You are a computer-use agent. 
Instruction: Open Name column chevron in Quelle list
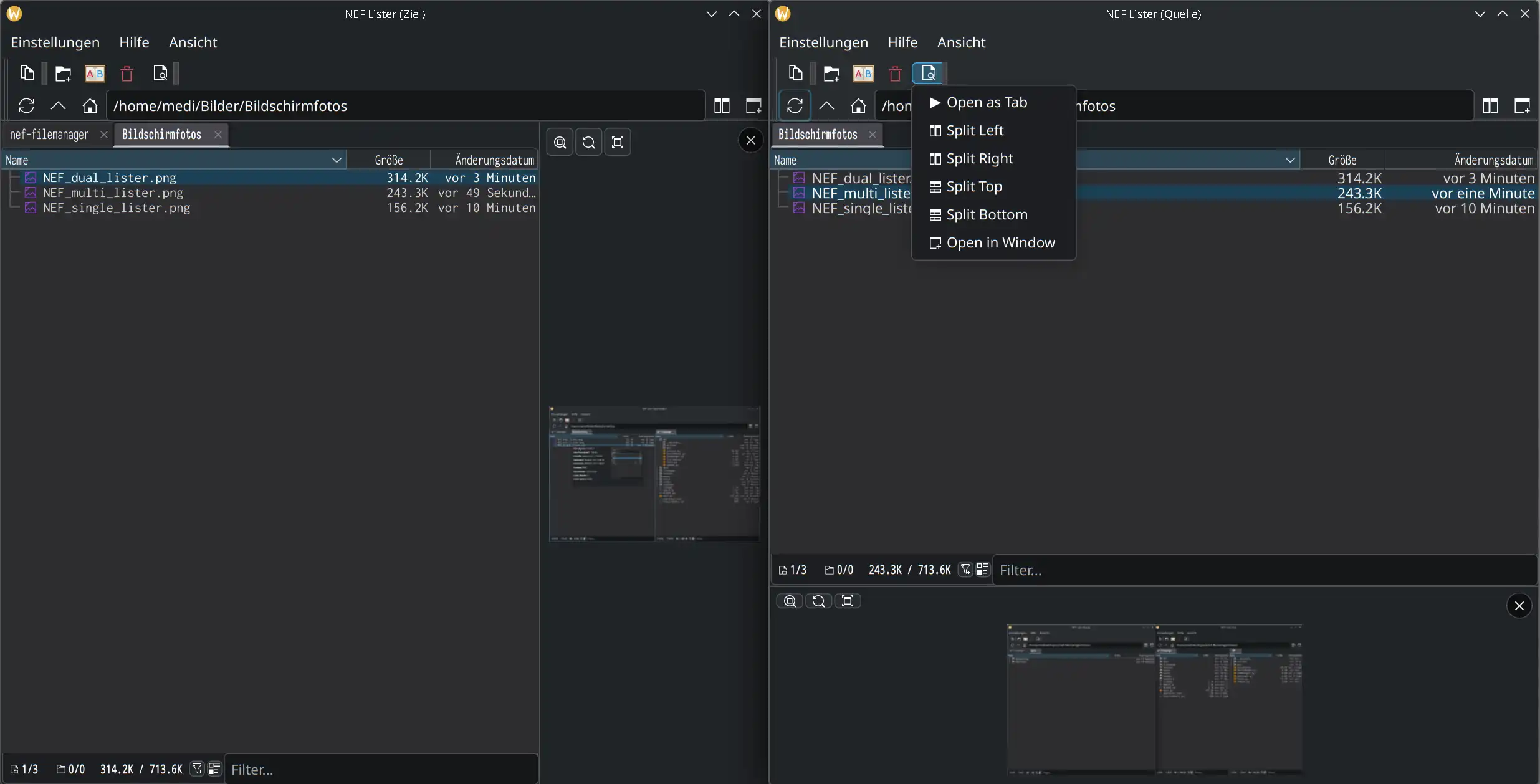[x=1289, y=160]
